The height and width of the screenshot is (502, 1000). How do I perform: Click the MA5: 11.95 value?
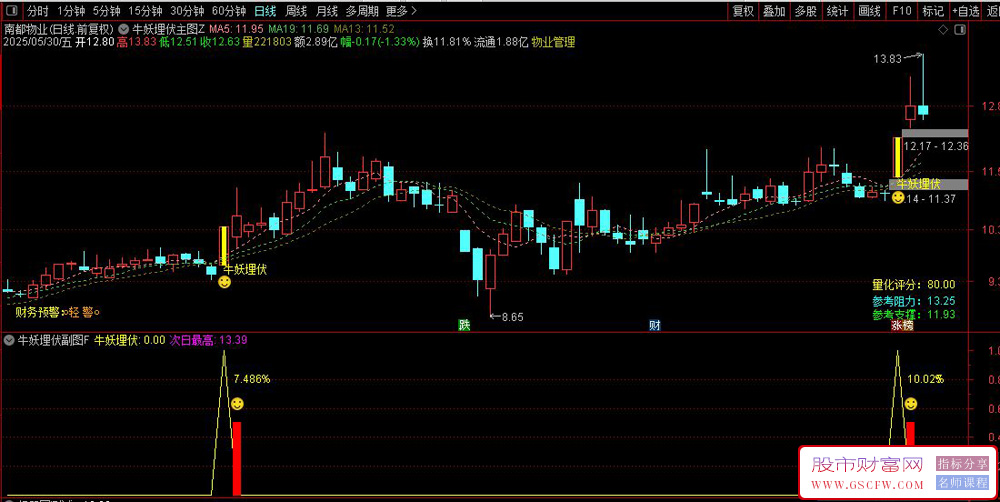click(x=236, y=29)
